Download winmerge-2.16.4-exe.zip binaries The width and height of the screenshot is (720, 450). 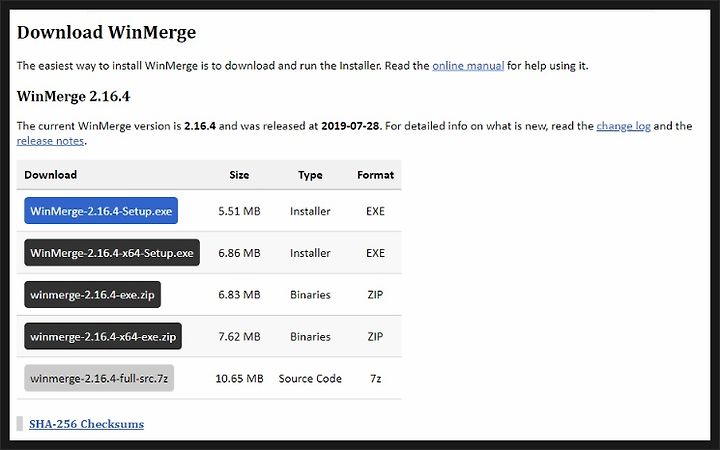point(92,294)
